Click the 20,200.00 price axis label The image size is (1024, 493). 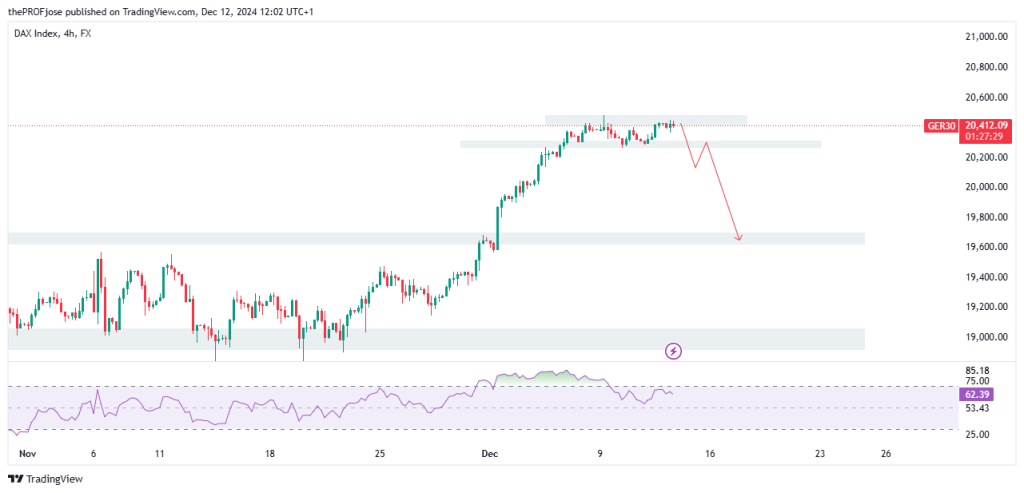pyautogui.click(x=989, y=157)
